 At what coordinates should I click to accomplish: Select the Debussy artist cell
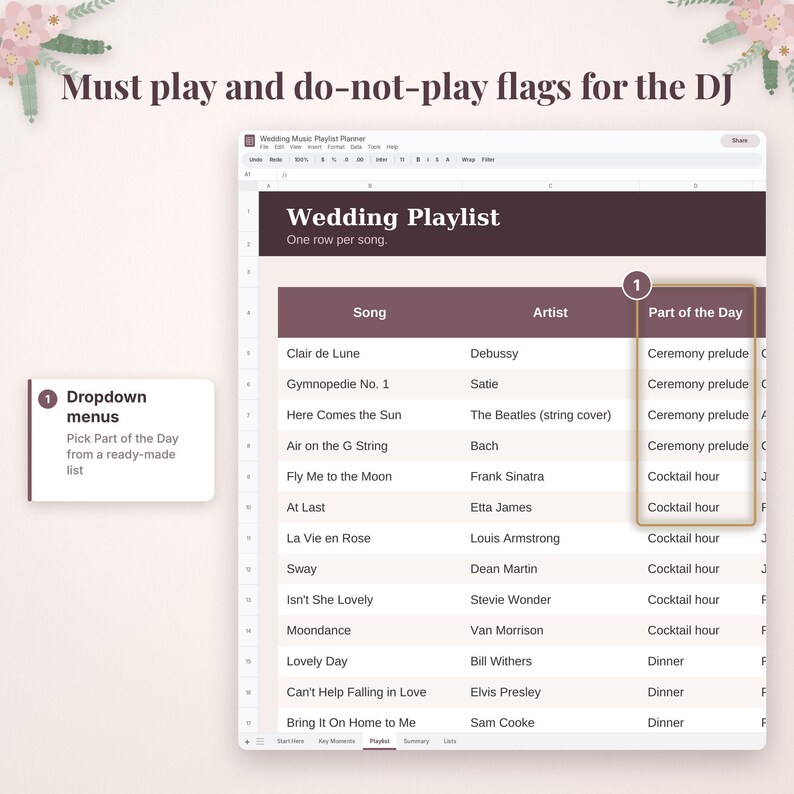[x=550, y=353]
